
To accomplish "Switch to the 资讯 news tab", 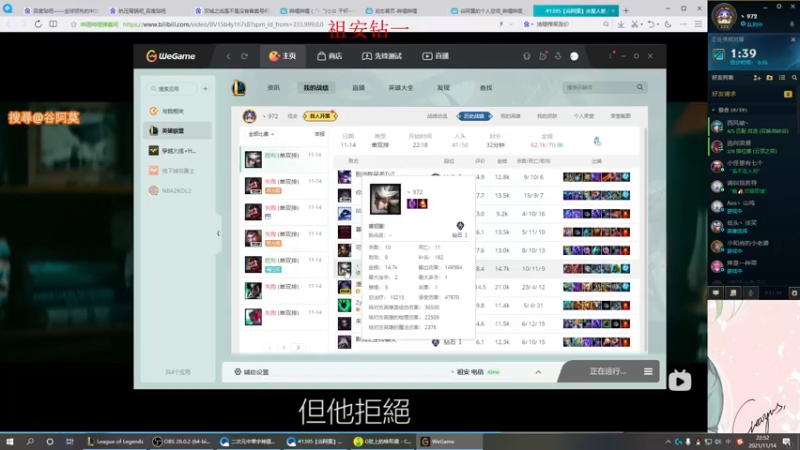I will click(x=273, y=88).
